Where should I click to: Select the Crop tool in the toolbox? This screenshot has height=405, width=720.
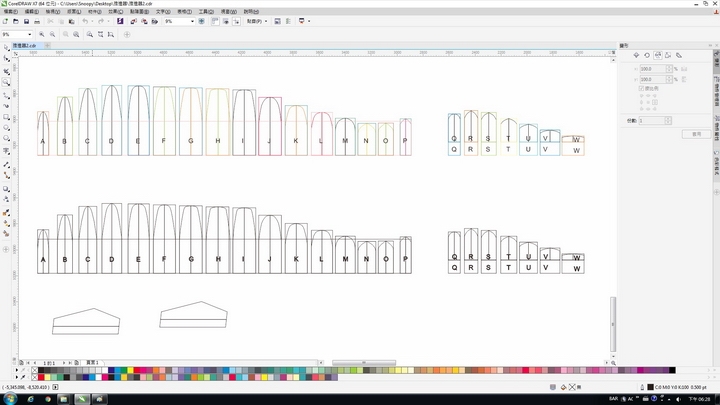point(6,71)
